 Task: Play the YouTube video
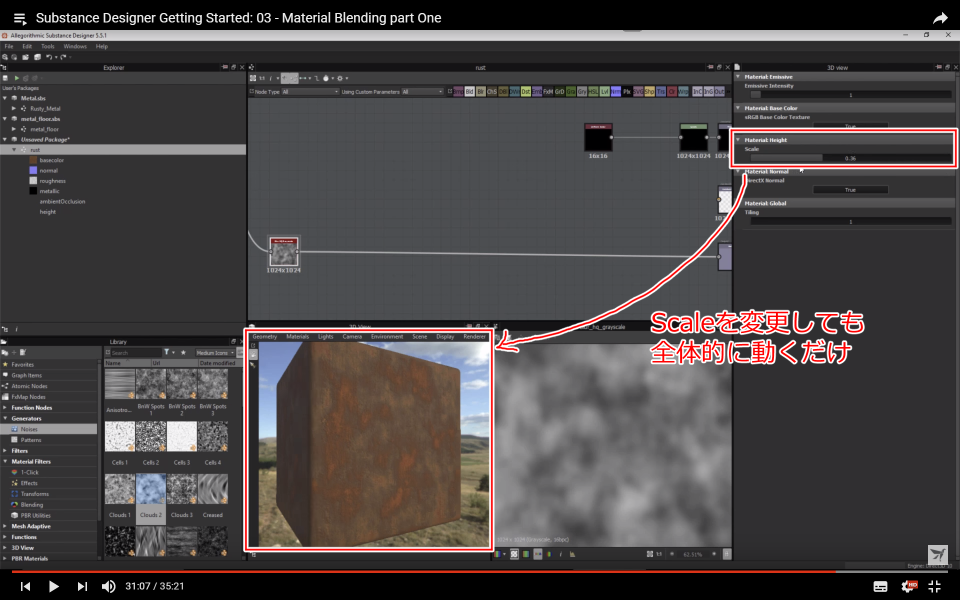tap(53, 586)
